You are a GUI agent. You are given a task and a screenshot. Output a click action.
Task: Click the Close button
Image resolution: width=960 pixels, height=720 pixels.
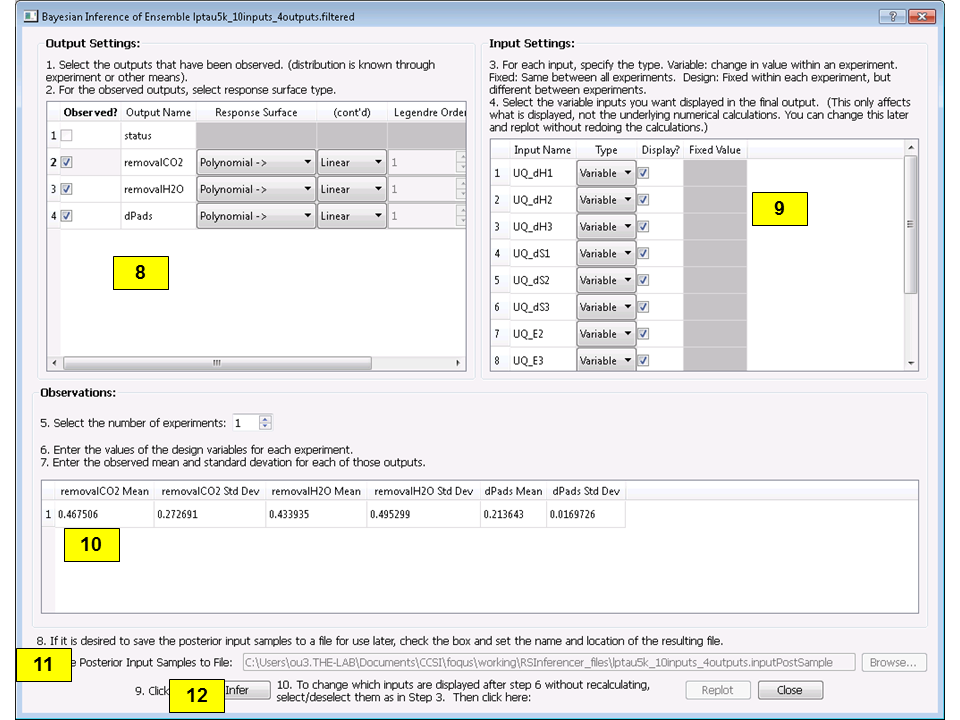790,689
